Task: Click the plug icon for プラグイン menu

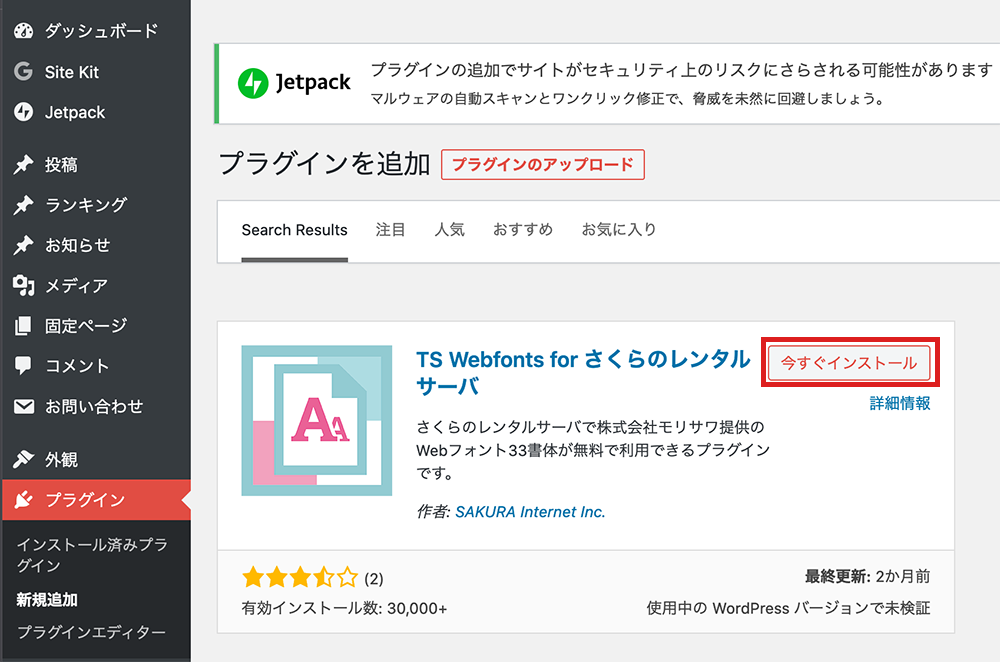Action: (24, 499)
